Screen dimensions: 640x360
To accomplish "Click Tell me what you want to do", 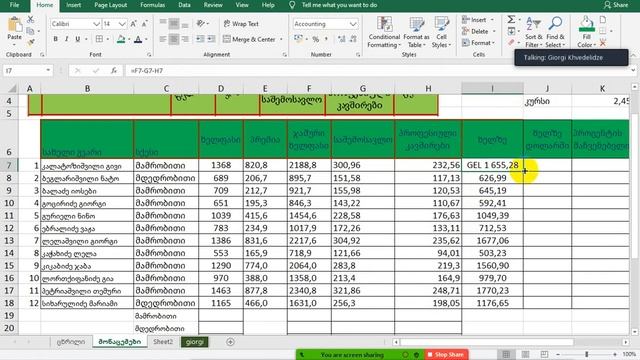I will tap(339, 5).
